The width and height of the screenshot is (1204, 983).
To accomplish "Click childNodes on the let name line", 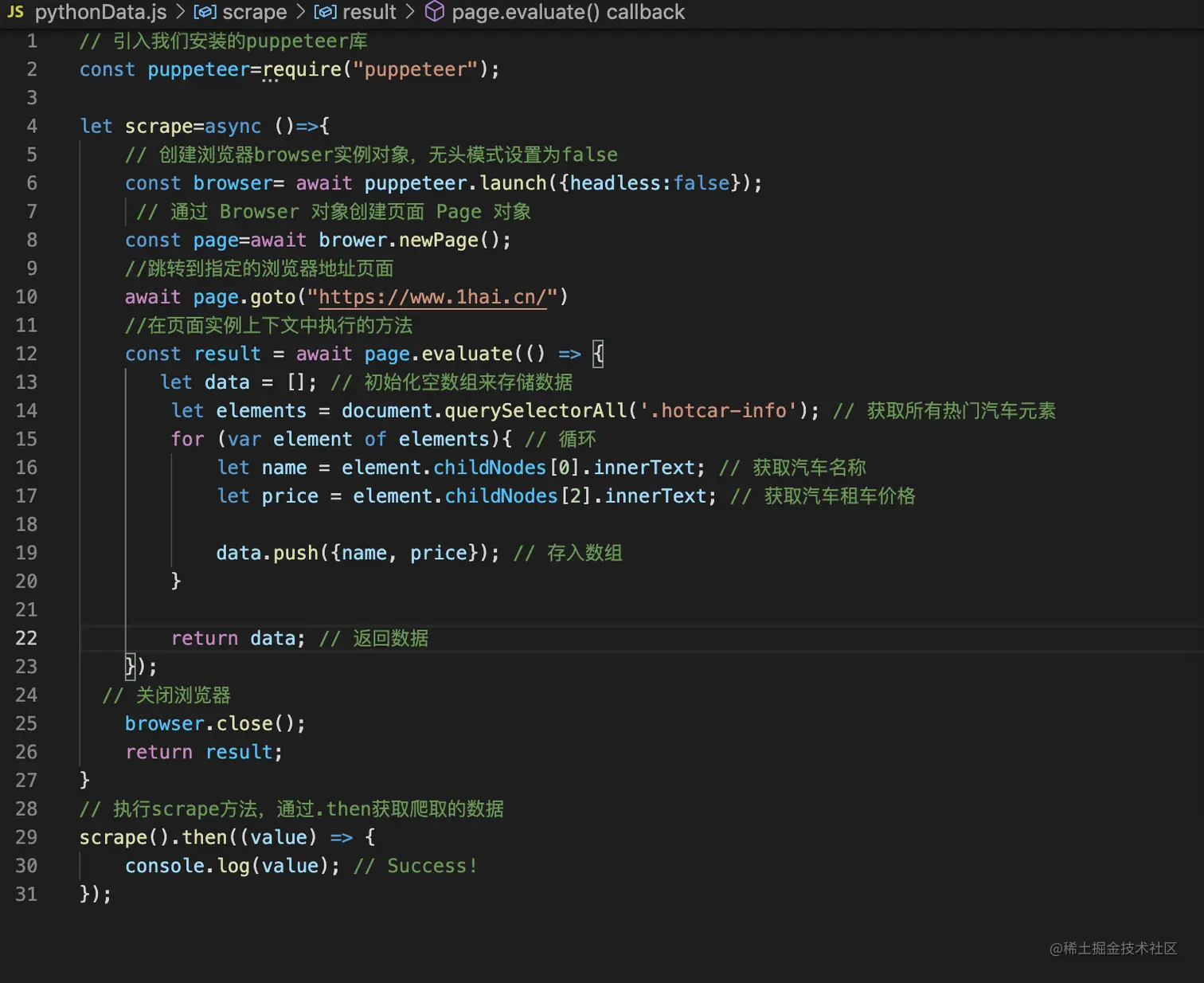I will [x=490, y=468].
